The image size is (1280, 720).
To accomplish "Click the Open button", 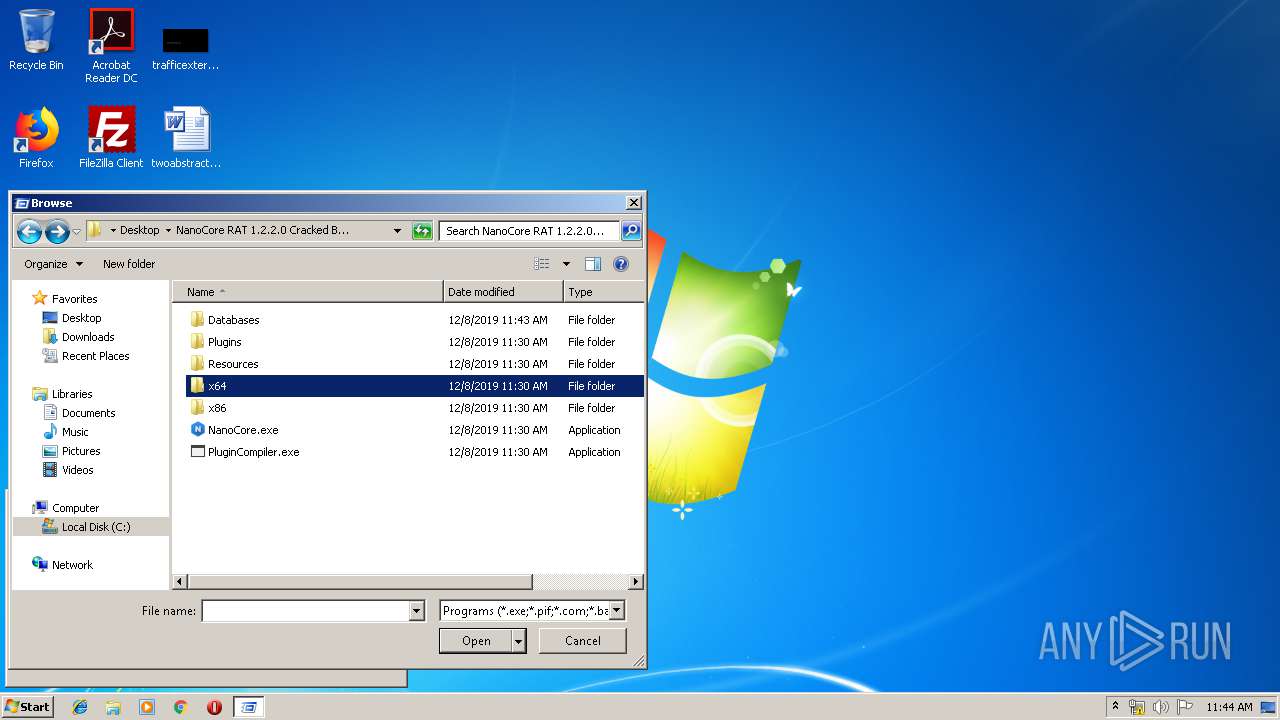I will pyautogui.click(x=476, y=641).
